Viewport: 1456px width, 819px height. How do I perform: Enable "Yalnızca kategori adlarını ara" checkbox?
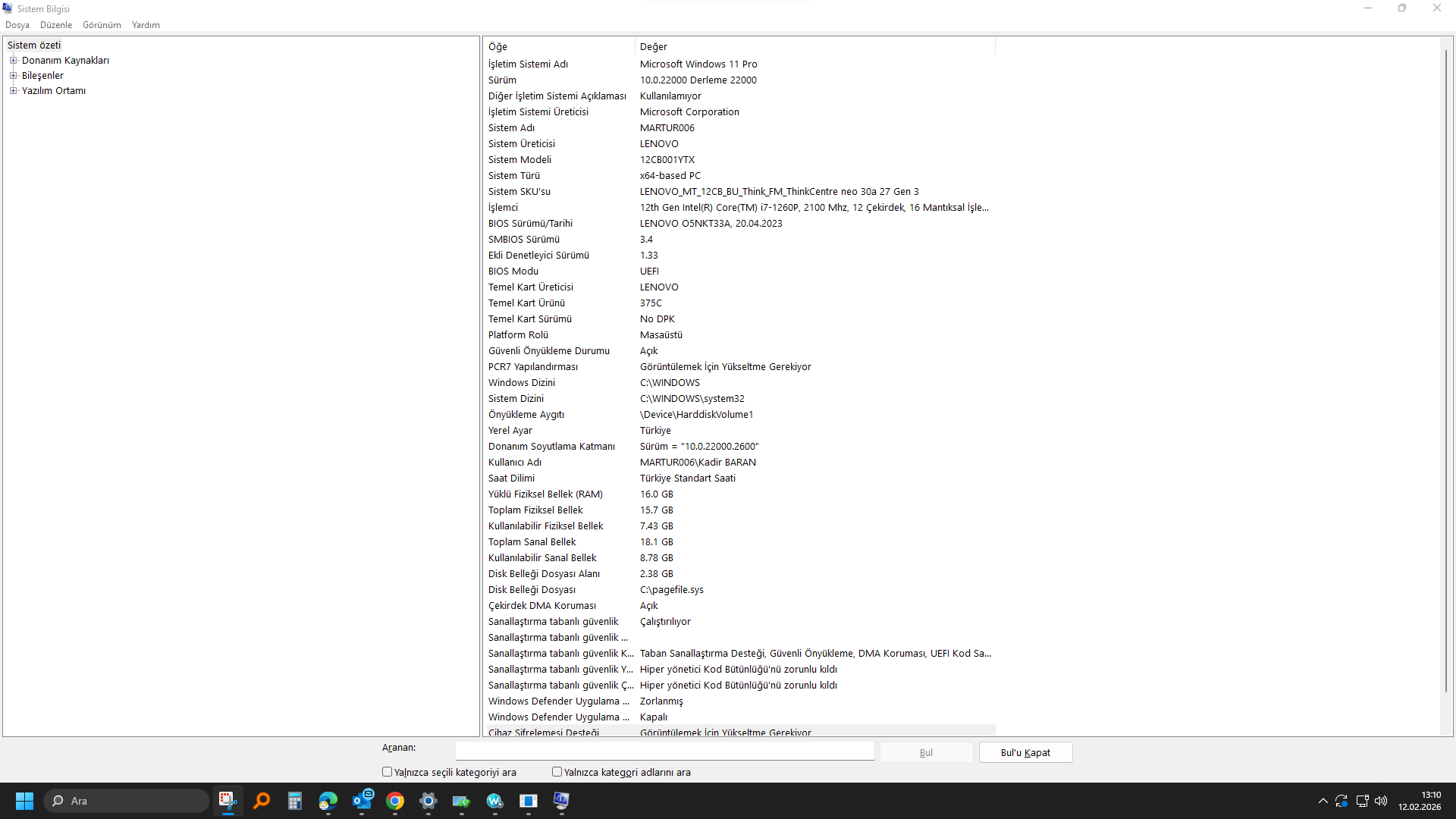557,772
